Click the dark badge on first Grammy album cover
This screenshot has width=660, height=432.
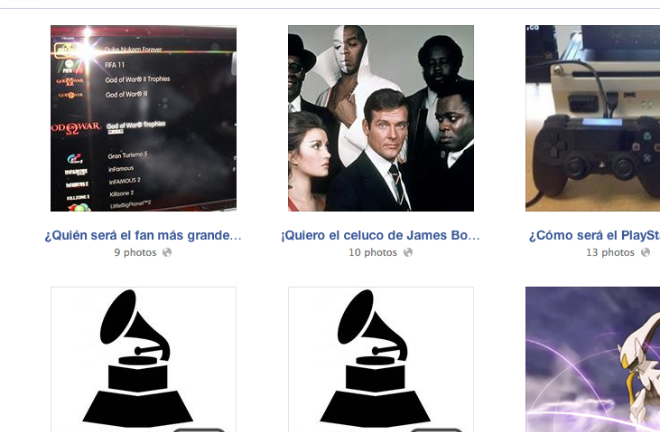coord(199,430)
